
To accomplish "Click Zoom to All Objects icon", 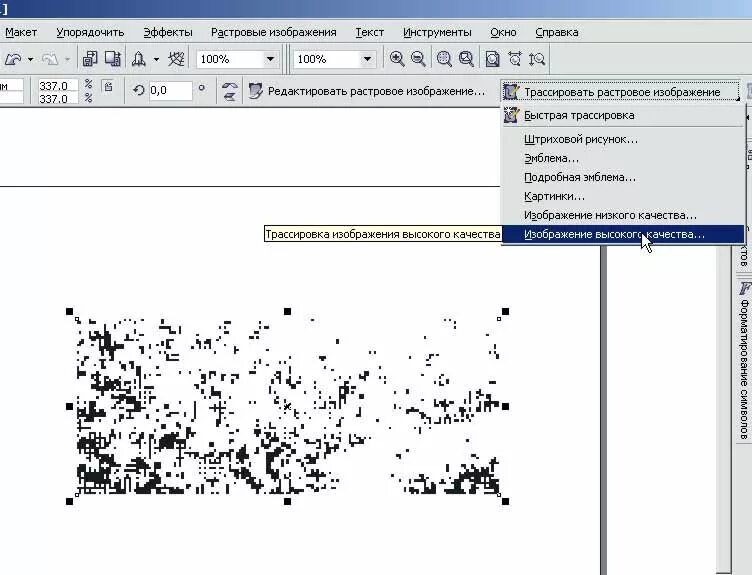I will point(466,59).
